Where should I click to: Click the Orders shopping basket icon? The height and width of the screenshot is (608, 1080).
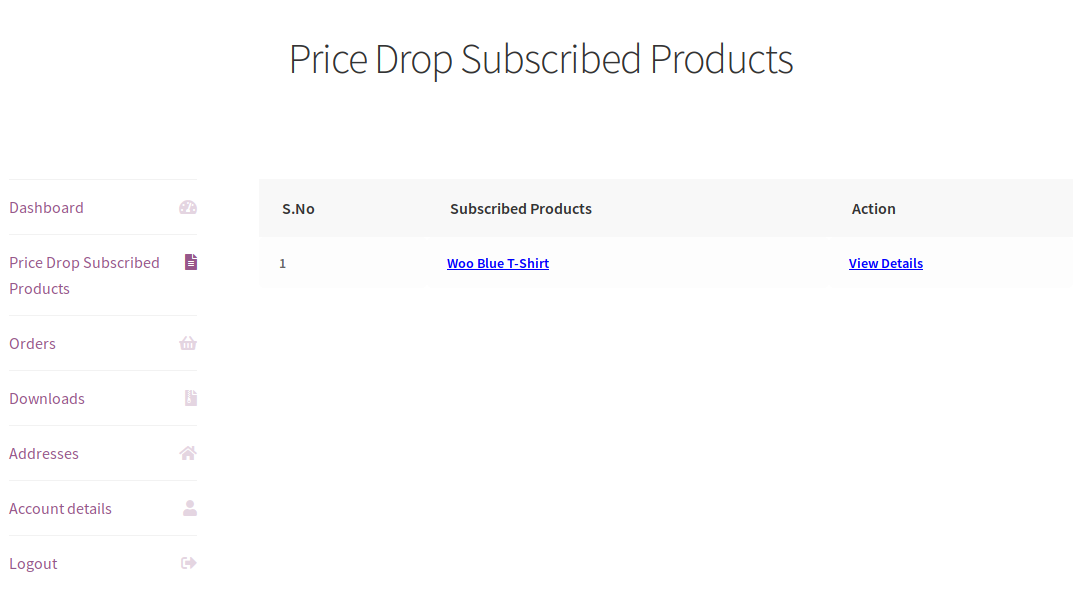(x=188, y=343)
